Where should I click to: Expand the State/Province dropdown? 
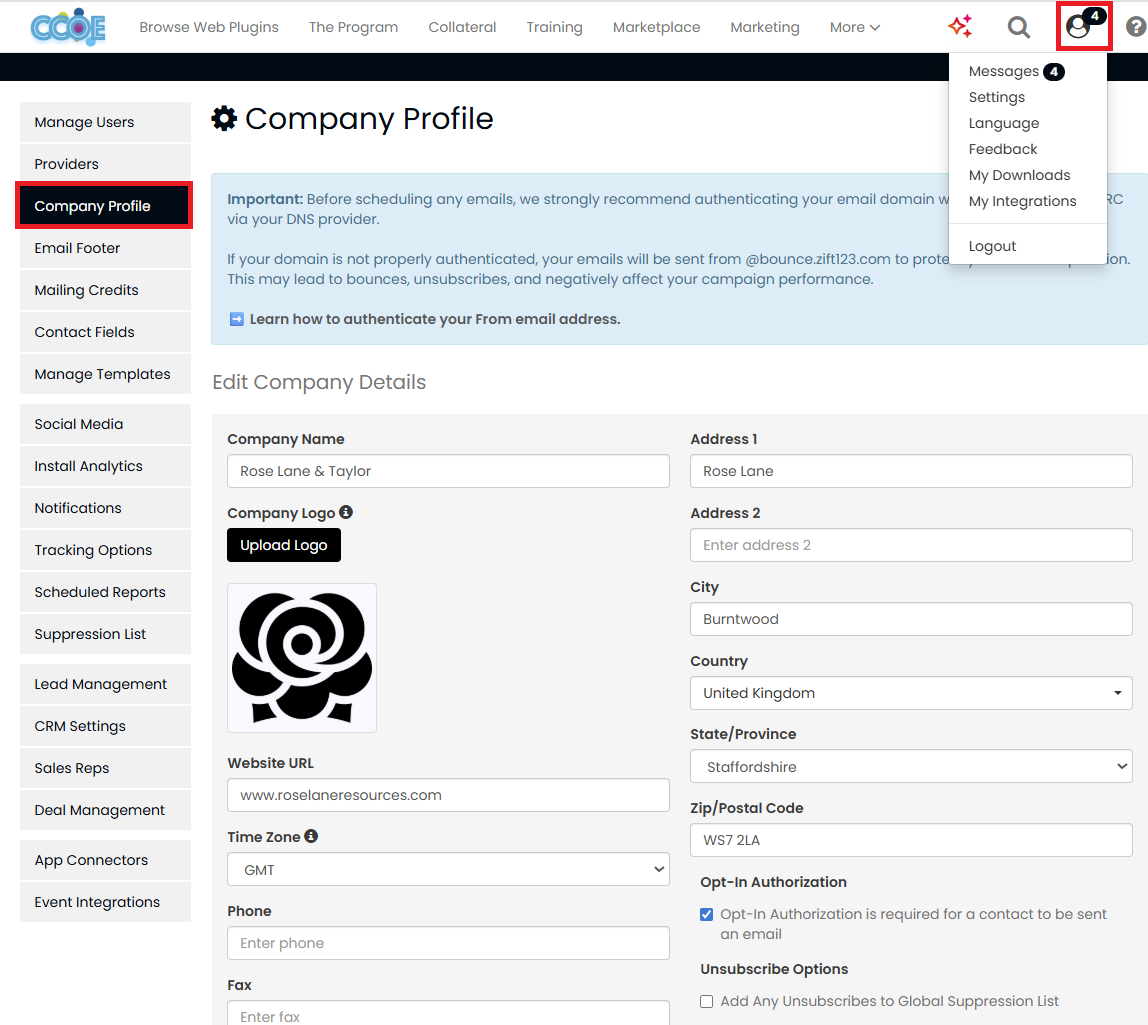[x=911, y=767]
